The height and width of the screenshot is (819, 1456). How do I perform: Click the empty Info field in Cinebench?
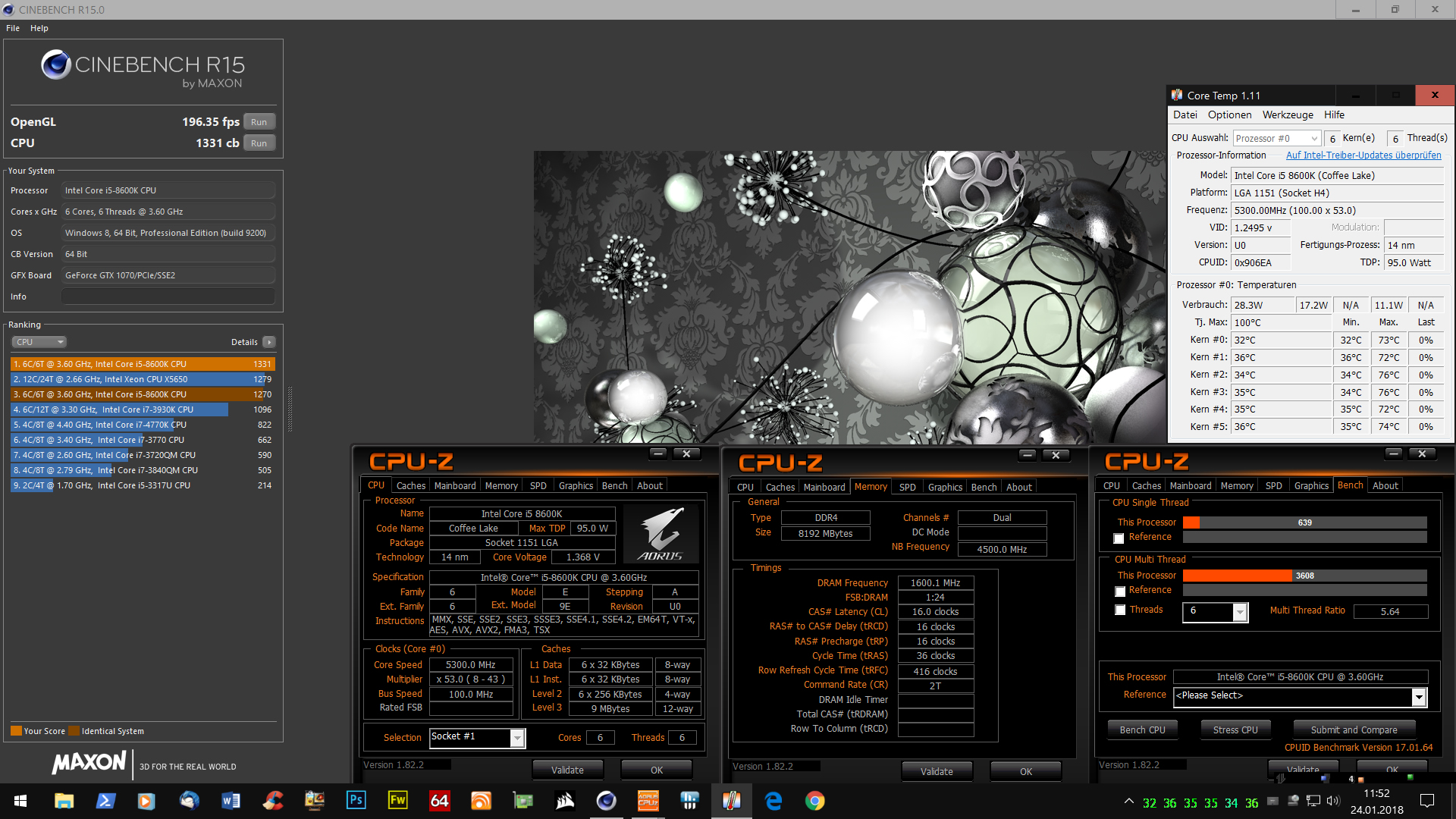pyautogui.click(x=168, y=297)
